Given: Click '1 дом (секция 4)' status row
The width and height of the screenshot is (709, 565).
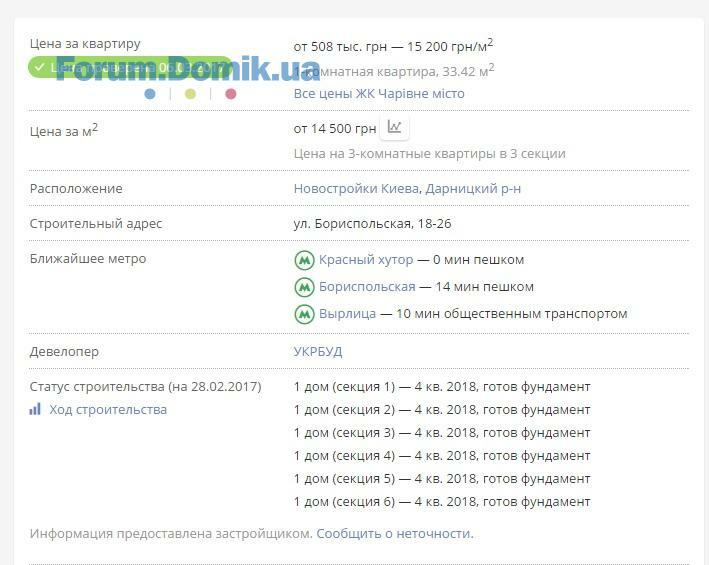Looking at the screenshot, I should (442, 456).
